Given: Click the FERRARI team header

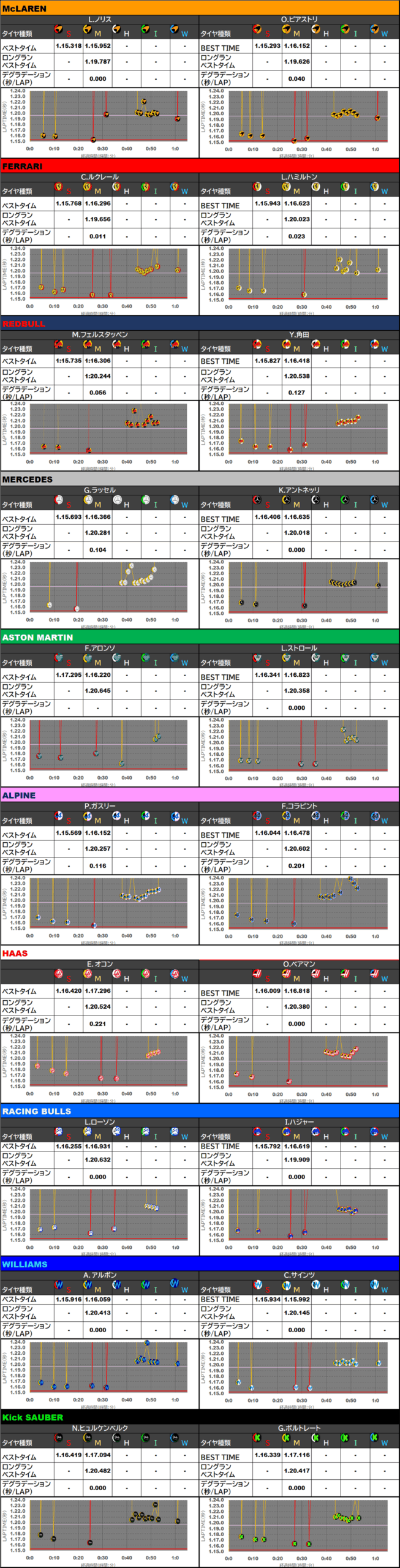Looking at the screenshot, I should tap(200, 166).
